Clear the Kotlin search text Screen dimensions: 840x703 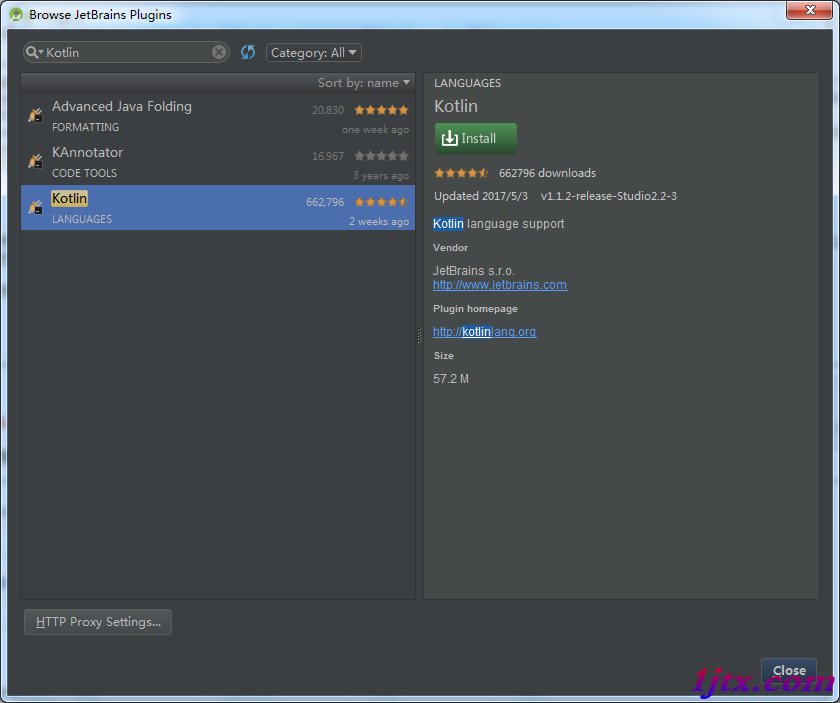tap(219, 52)
